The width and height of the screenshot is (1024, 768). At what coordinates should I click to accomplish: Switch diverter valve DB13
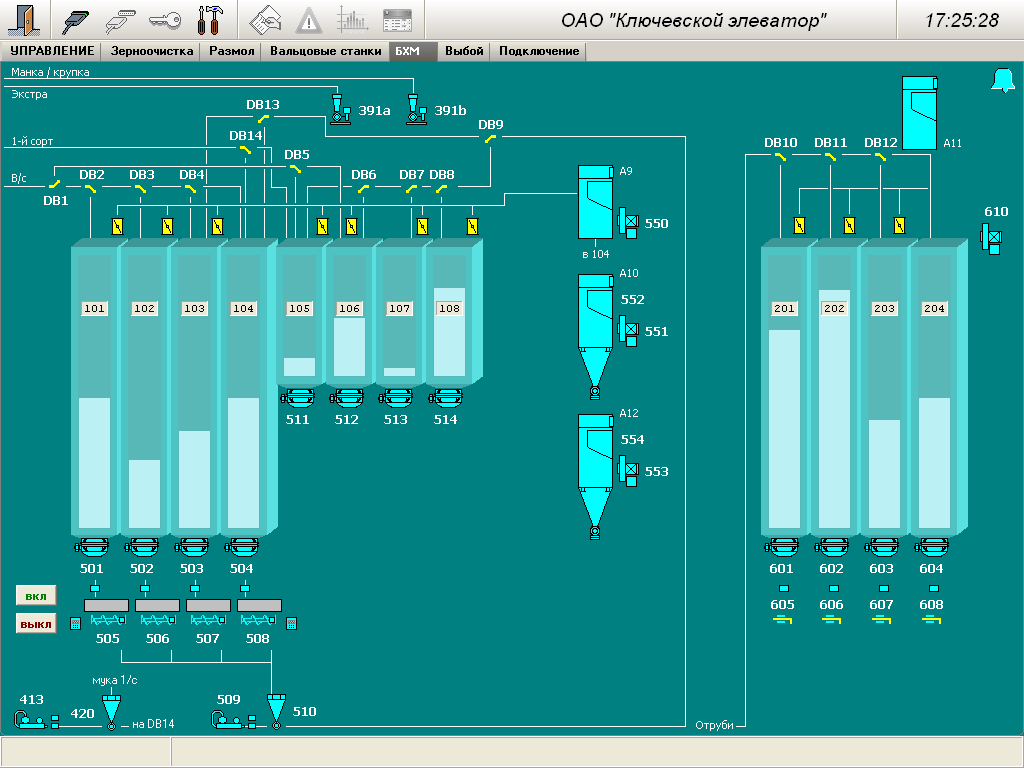tap(262, 118)
